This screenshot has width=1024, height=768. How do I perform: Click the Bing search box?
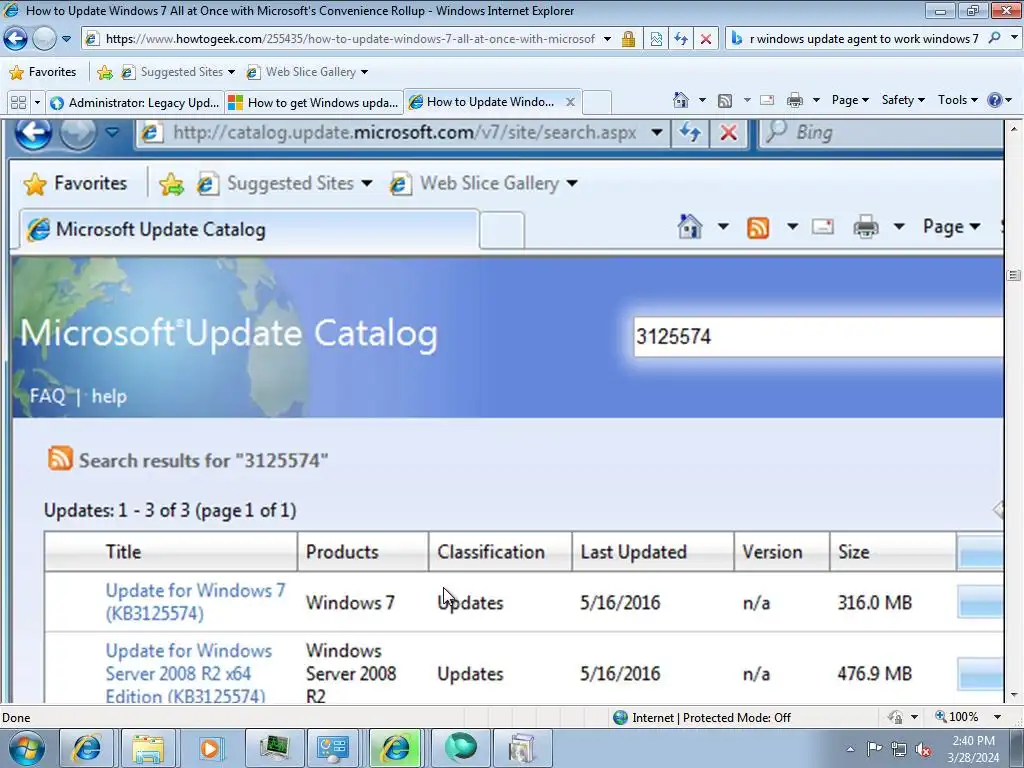tap(862, 39)
